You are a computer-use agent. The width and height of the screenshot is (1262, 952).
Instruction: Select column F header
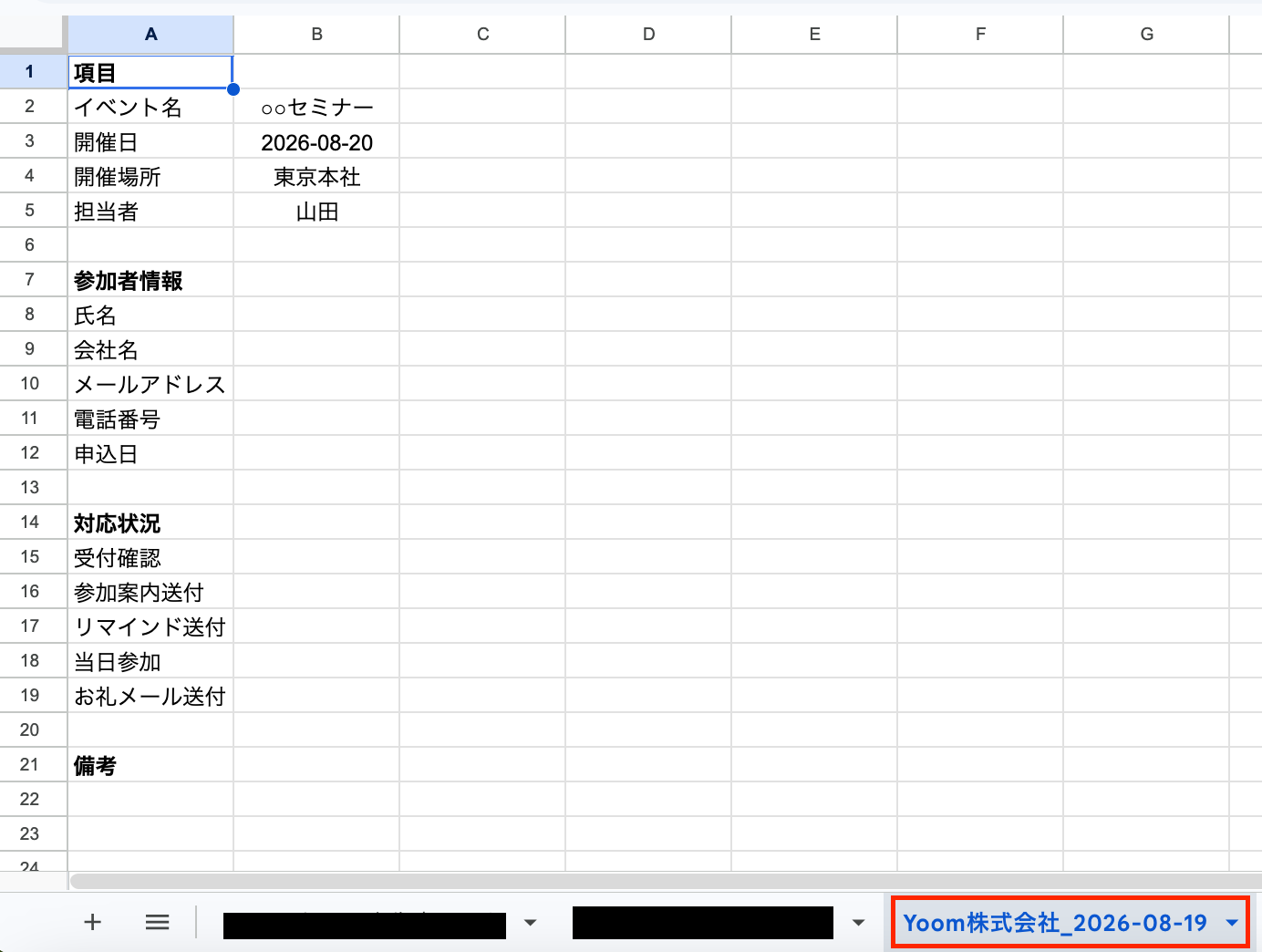point(980,35)
